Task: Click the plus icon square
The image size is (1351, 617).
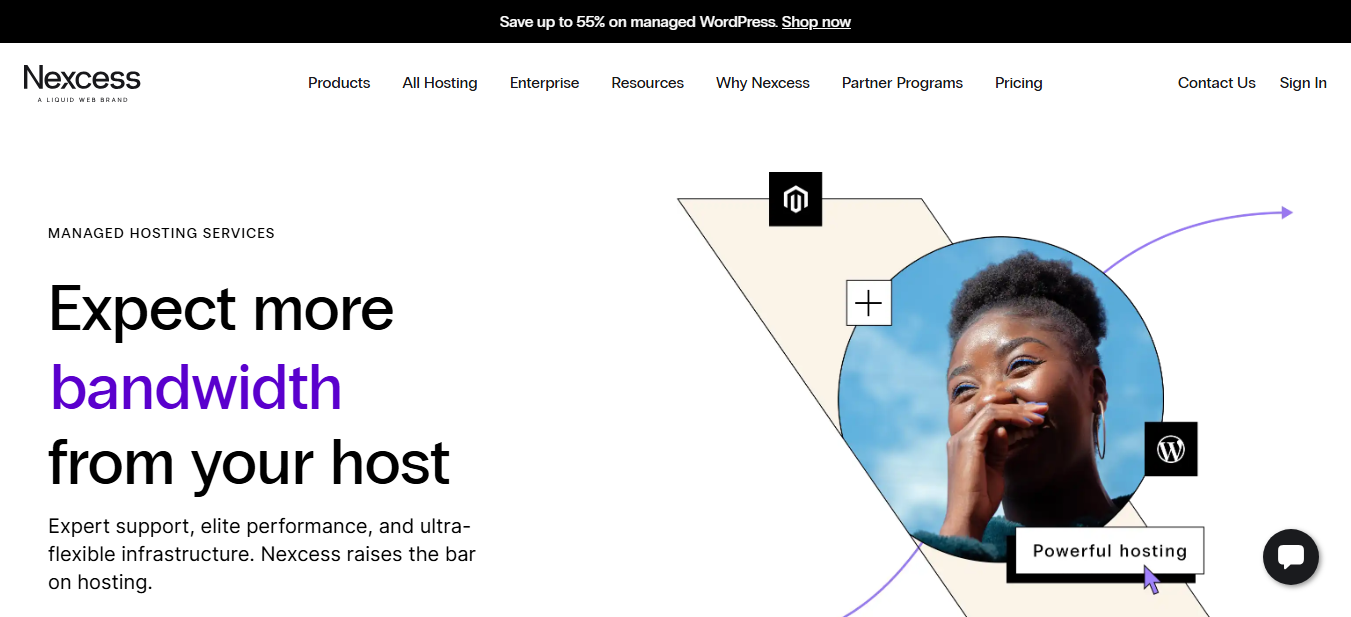Action: click(x=869, y=303)
